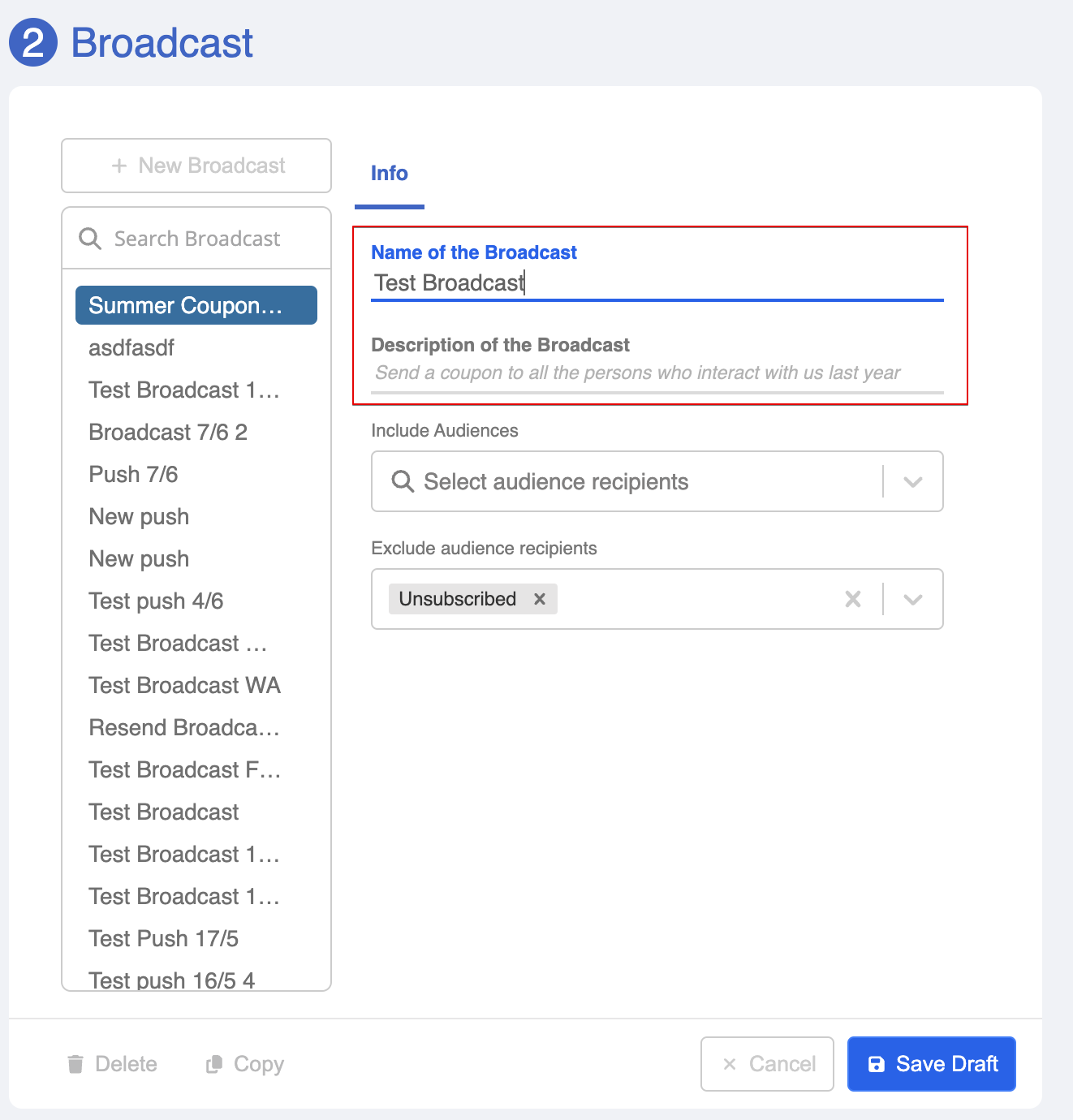Remove the Unsubscribed tag with its x
Image resolution: width=1073 pixels, height=1120 pixels.
click(x=540, y=599)
